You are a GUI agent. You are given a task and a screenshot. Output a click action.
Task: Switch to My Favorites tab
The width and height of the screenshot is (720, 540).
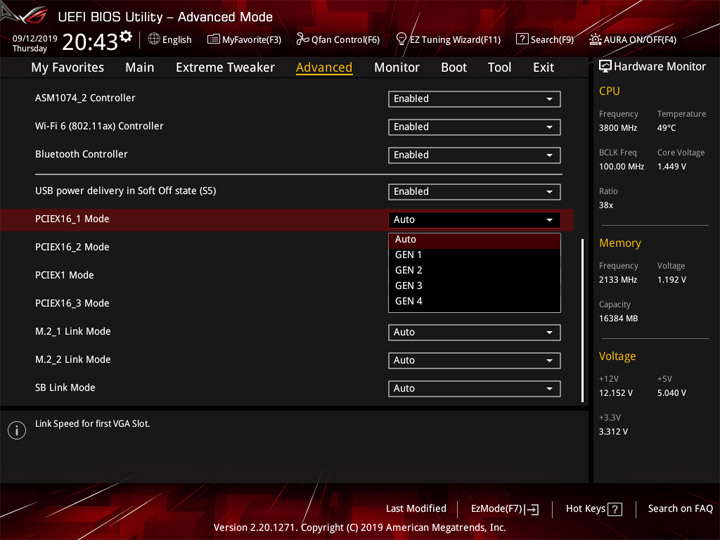[x=68, y=68]
